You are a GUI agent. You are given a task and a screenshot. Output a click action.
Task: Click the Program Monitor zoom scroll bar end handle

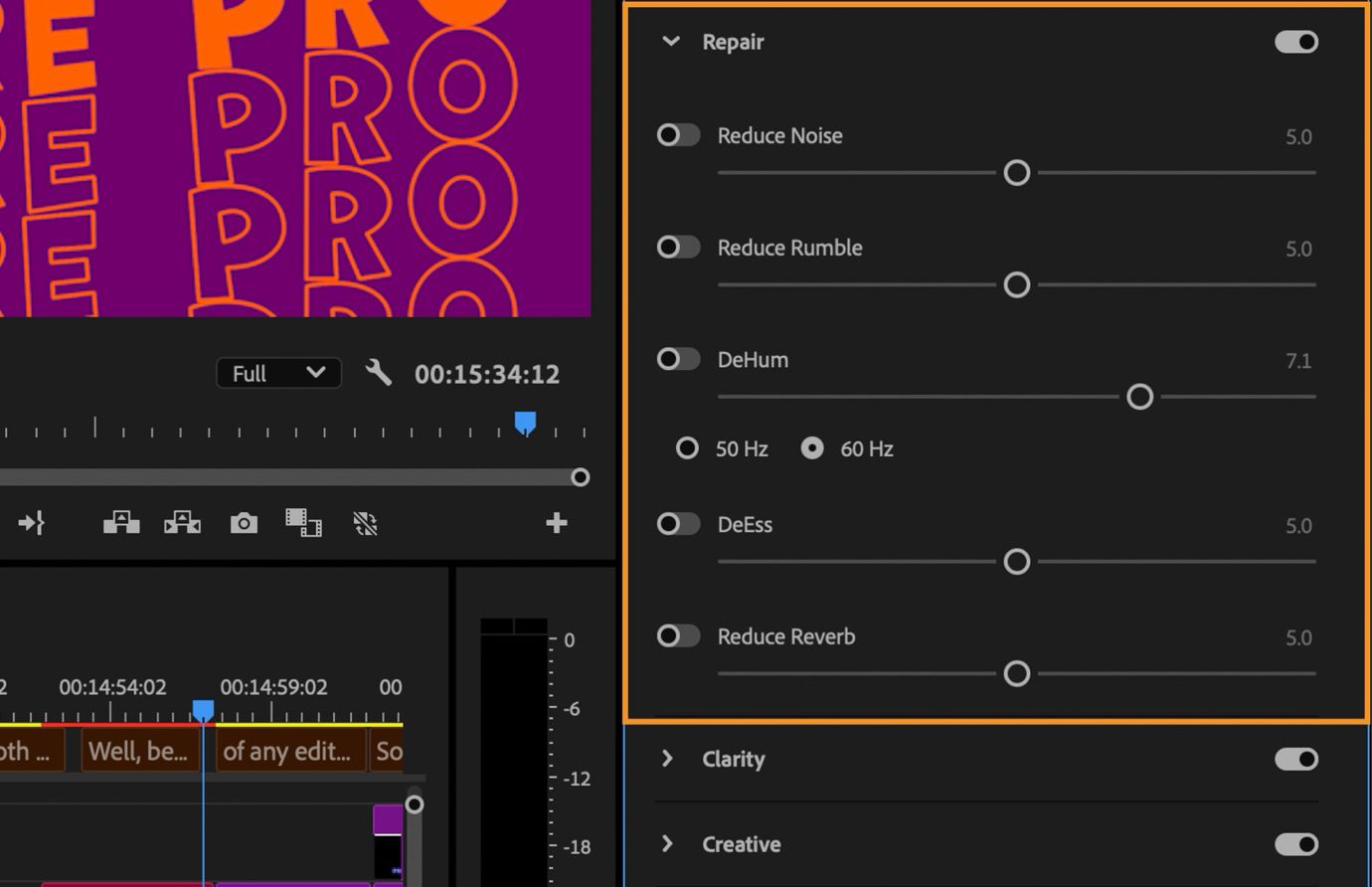581,477
